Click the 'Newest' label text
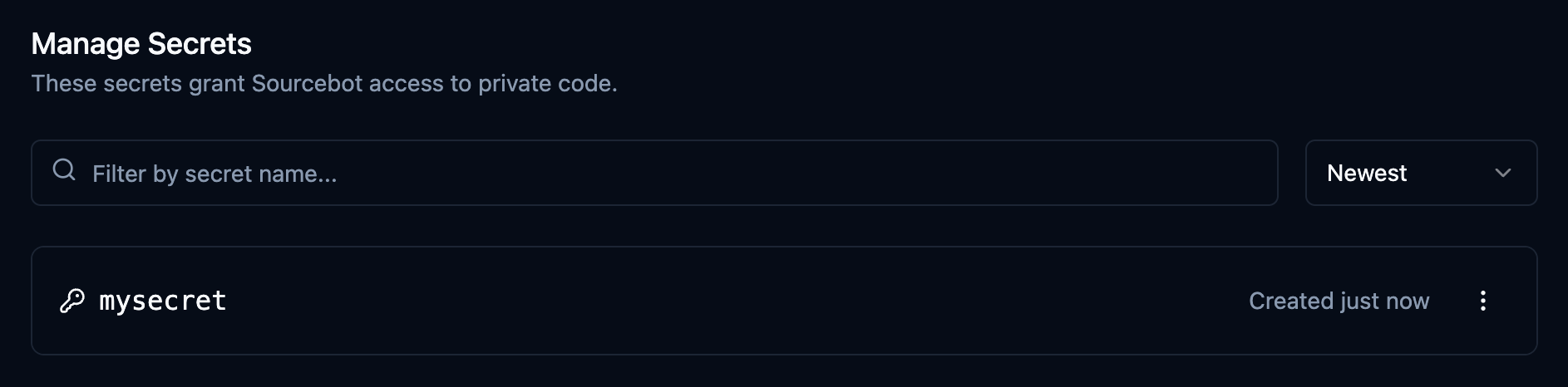 point(1367,173)
